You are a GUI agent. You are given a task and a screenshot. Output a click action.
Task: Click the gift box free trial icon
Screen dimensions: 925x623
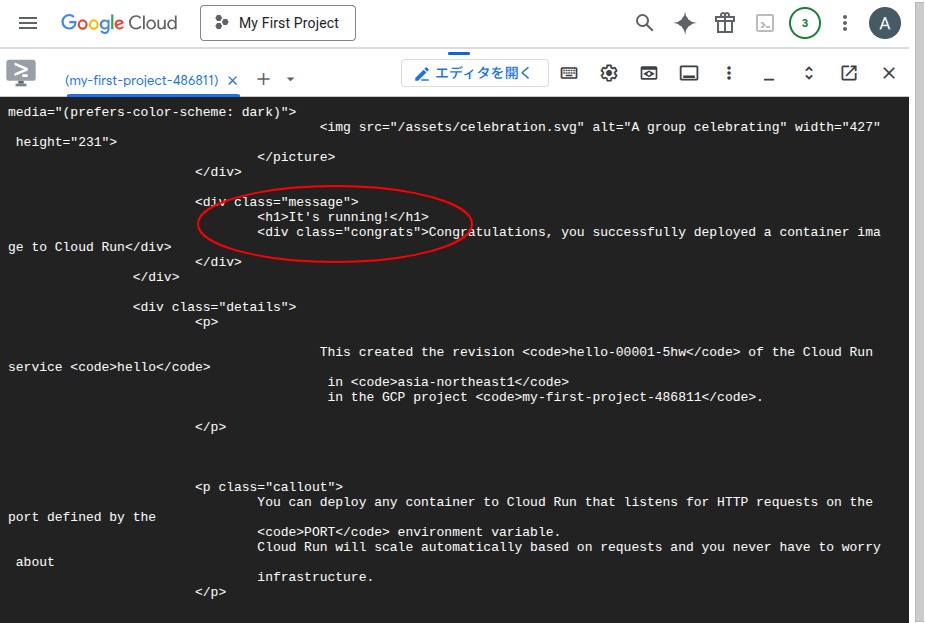(x=725, y=23)
